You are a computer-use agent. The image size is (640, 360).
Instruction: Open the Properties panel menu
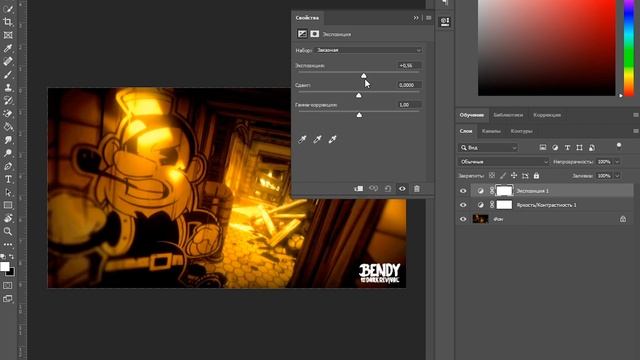[429, 18]
